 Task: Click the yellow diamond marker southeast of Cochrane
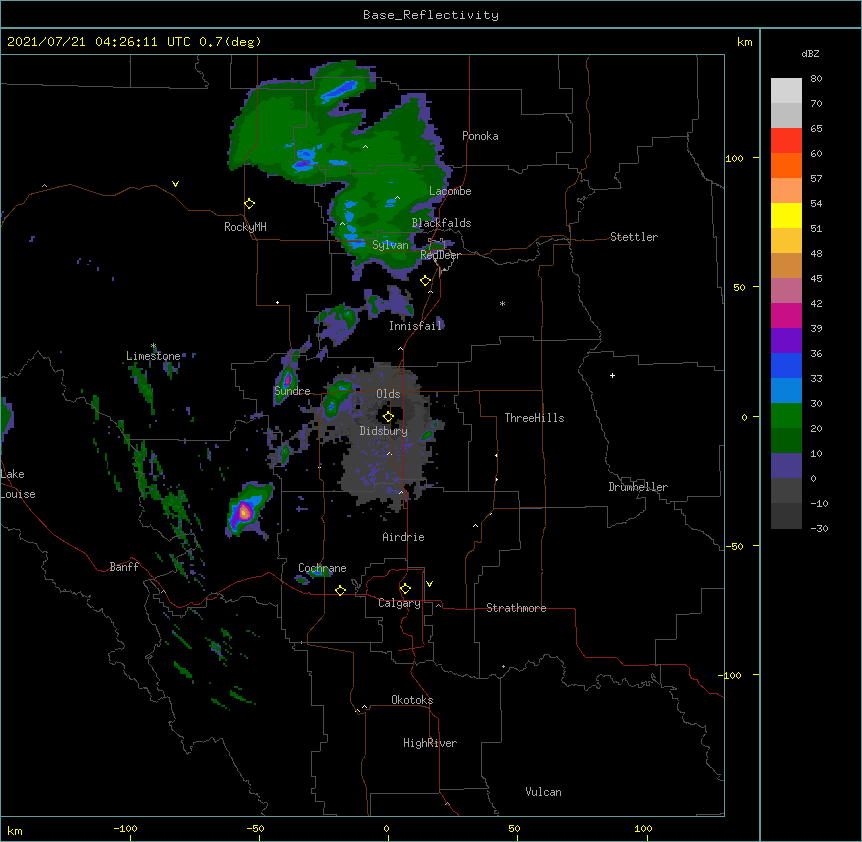point(340,590)
